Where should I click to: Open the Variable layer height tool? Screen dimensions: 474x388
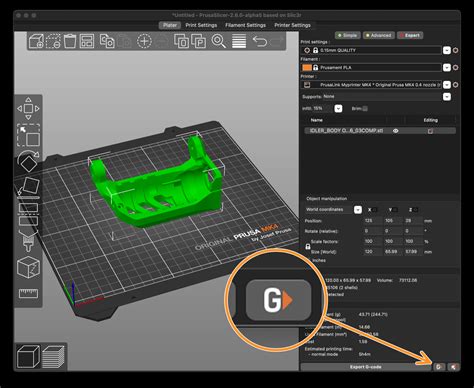(x=239, y=42)
